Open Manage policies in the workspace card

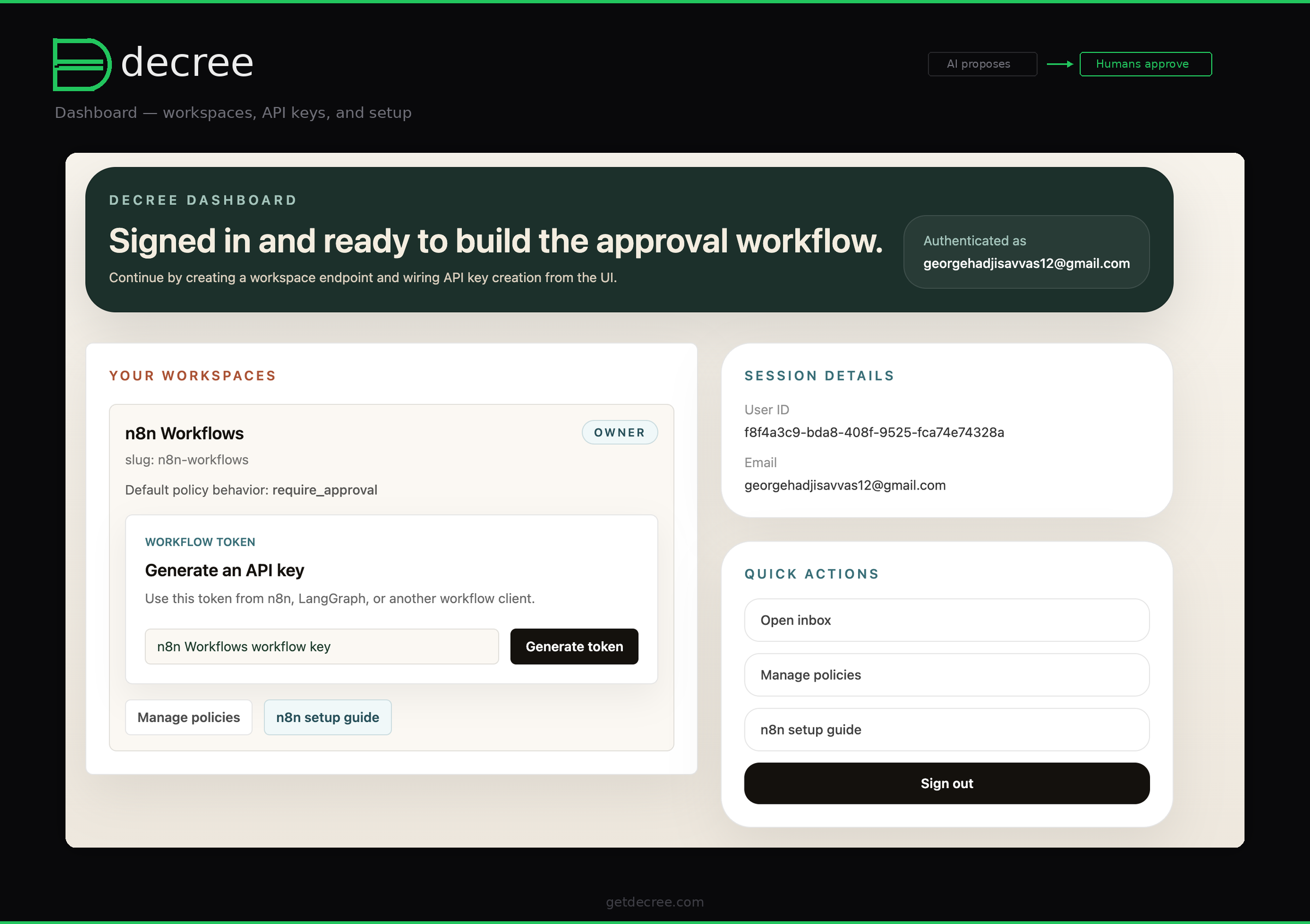(x=188, y=717)
